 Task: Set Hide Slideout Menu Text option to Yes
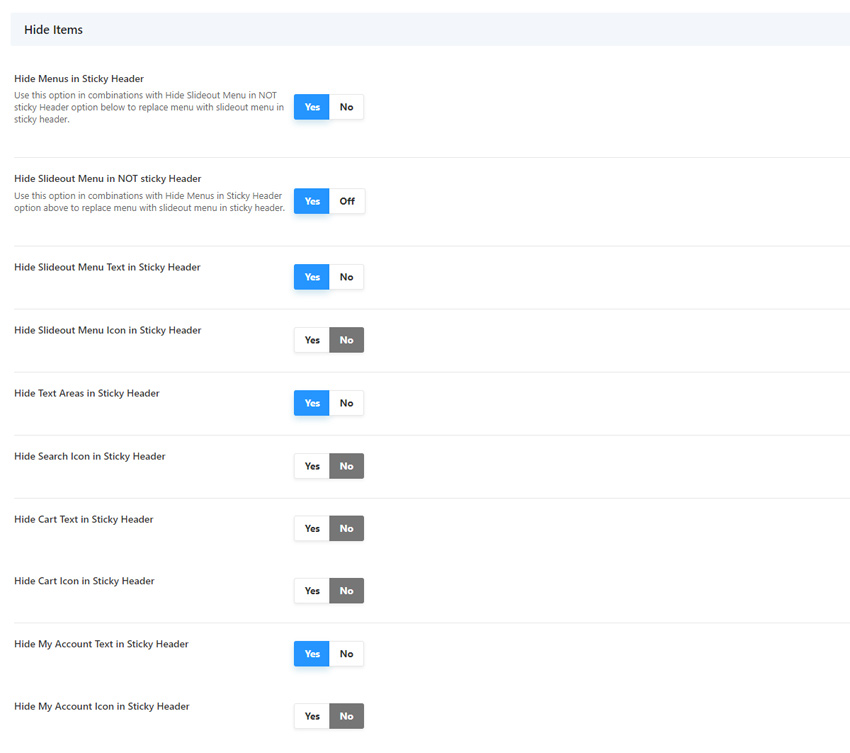[312, 277]
